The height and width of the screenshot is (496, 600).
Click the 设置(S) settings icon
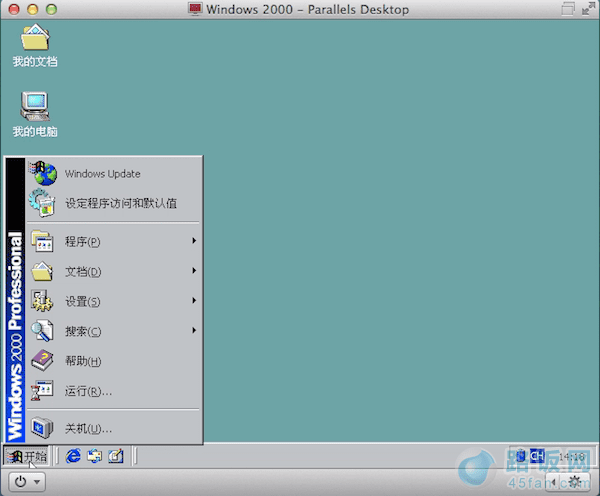click(x=42, y=301)
